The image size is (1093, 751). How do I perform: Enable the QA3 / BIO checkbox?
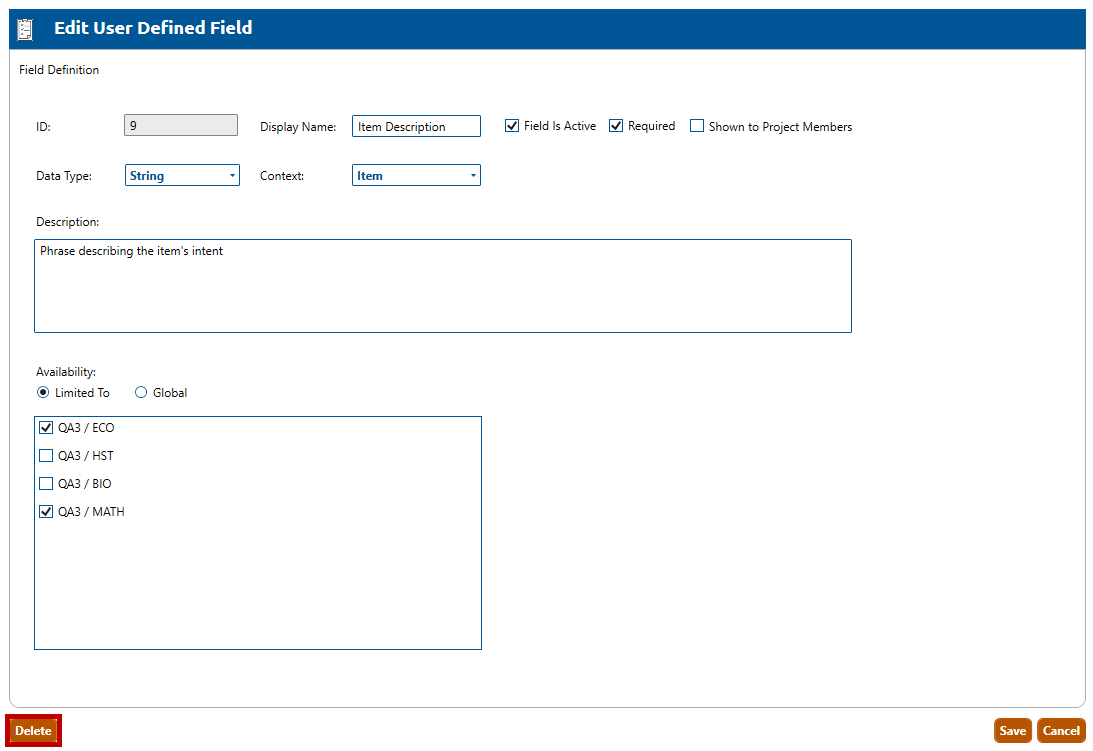(x=46, y=484)
